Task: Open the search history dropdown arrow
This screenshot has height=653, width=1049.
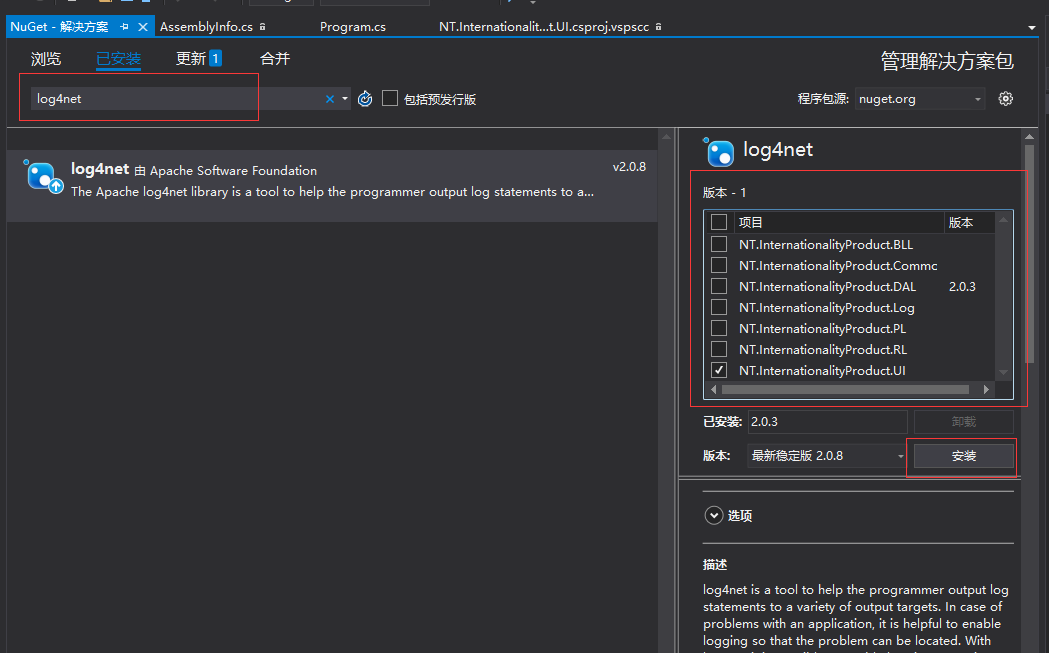Action: click(345, 99)
